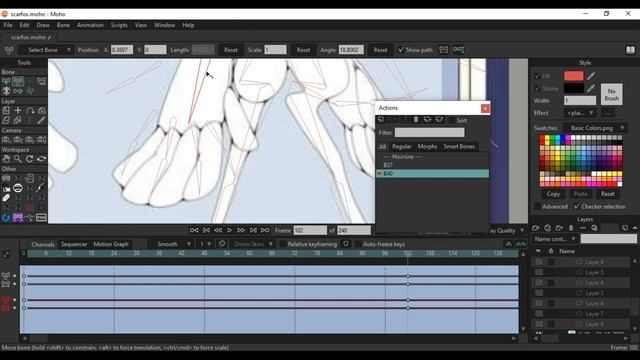Open the interval dropdown showing 1
This screenshot has height=360, width=640.
tap(205, 244)
